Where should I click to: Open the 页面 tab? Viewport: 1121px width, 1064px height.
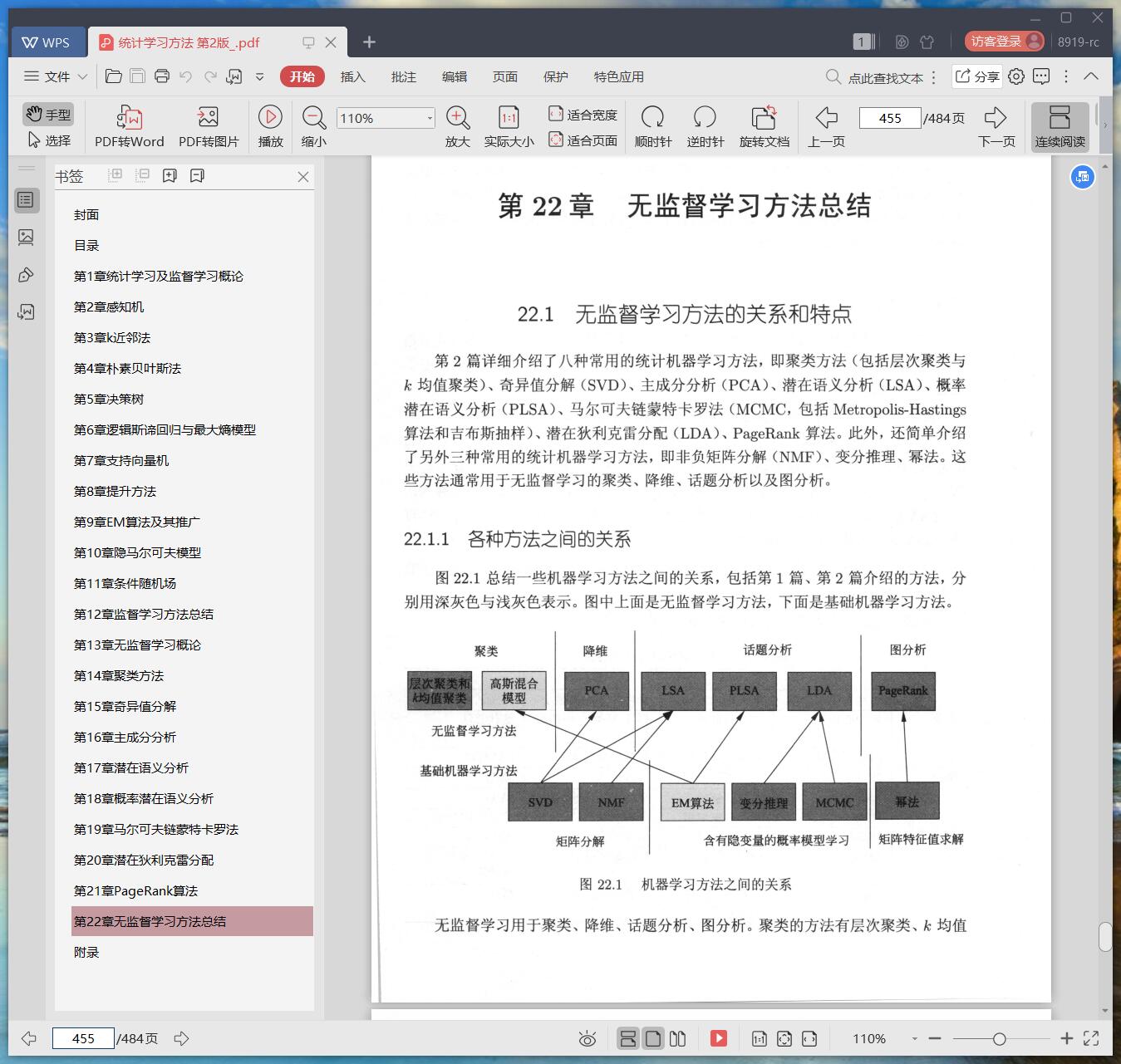pyautogui.click(x=504, y=76)
